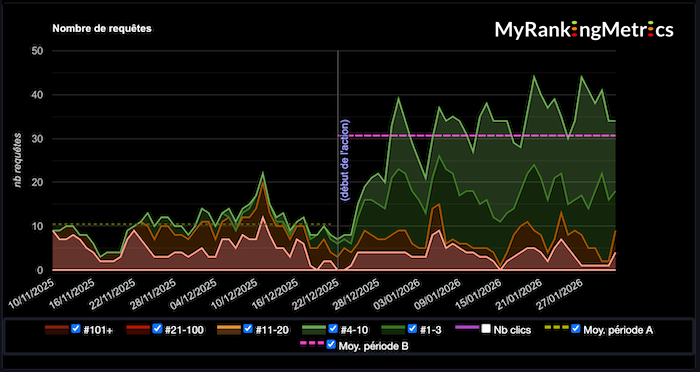Click the dashed yellow période A swatch
This screenshot has width=700, height=372.
pos(557,328)
